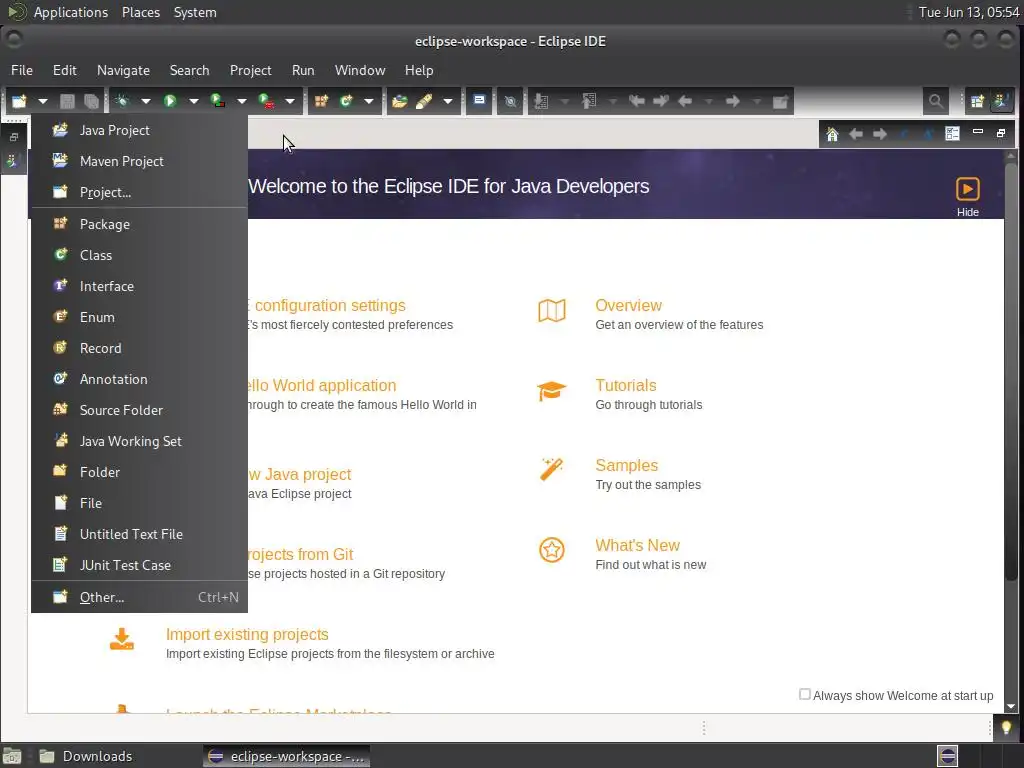Click the Restore icon on left trim
This screenshot has width=1024, height=768.
coord(14,136)
